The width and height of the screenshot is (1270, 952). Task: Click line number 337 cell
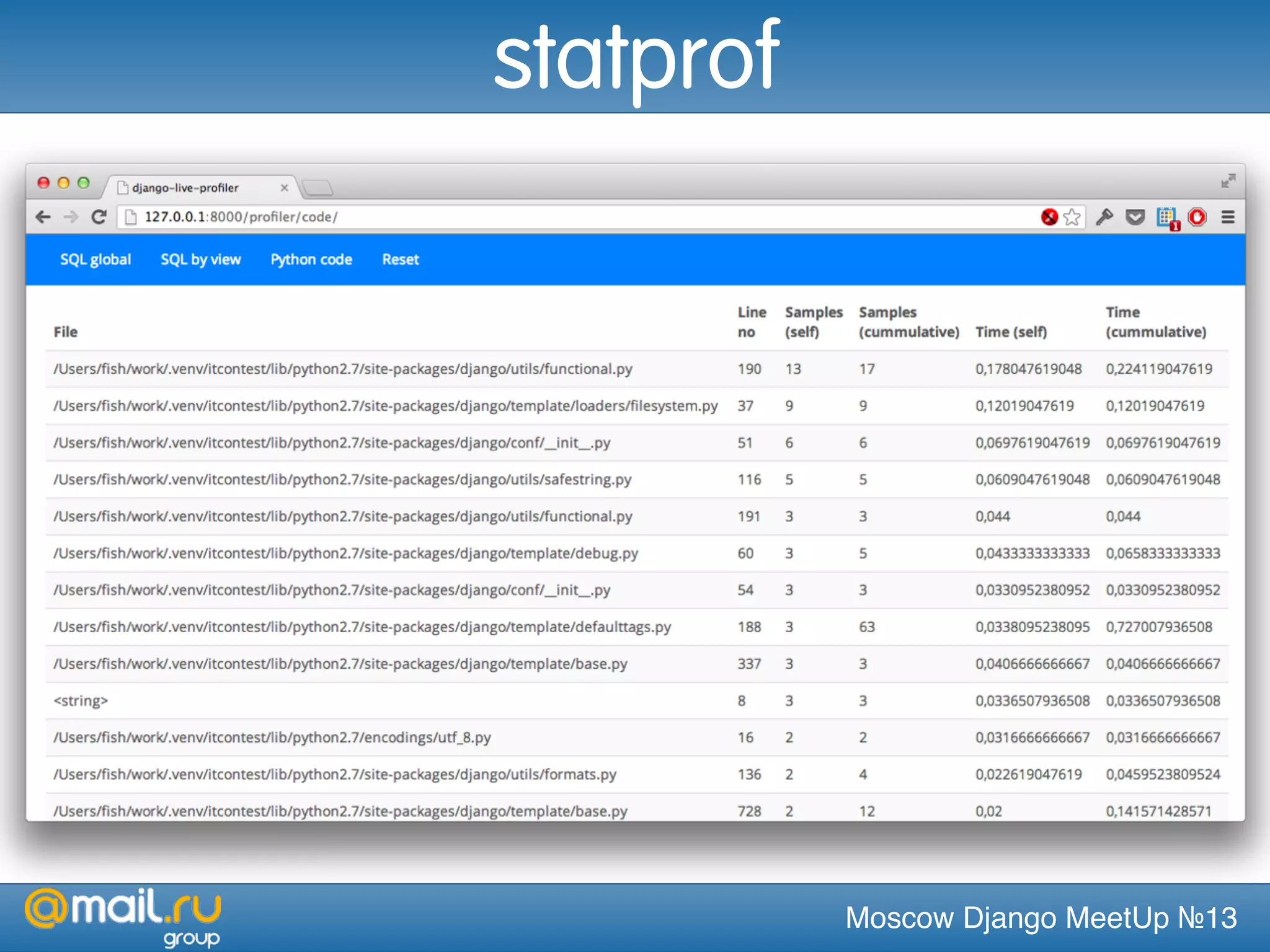(x=749, y=664)
